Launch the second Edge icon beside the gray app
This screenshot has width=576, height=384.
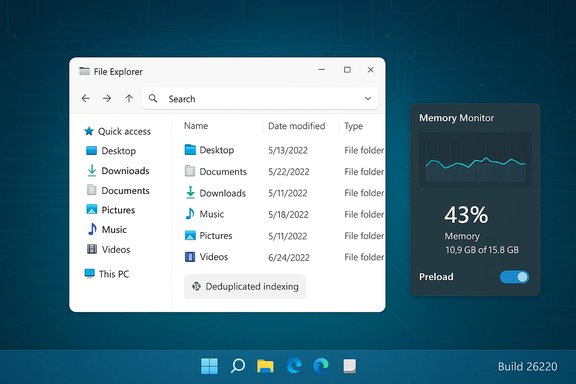point(321,366)
